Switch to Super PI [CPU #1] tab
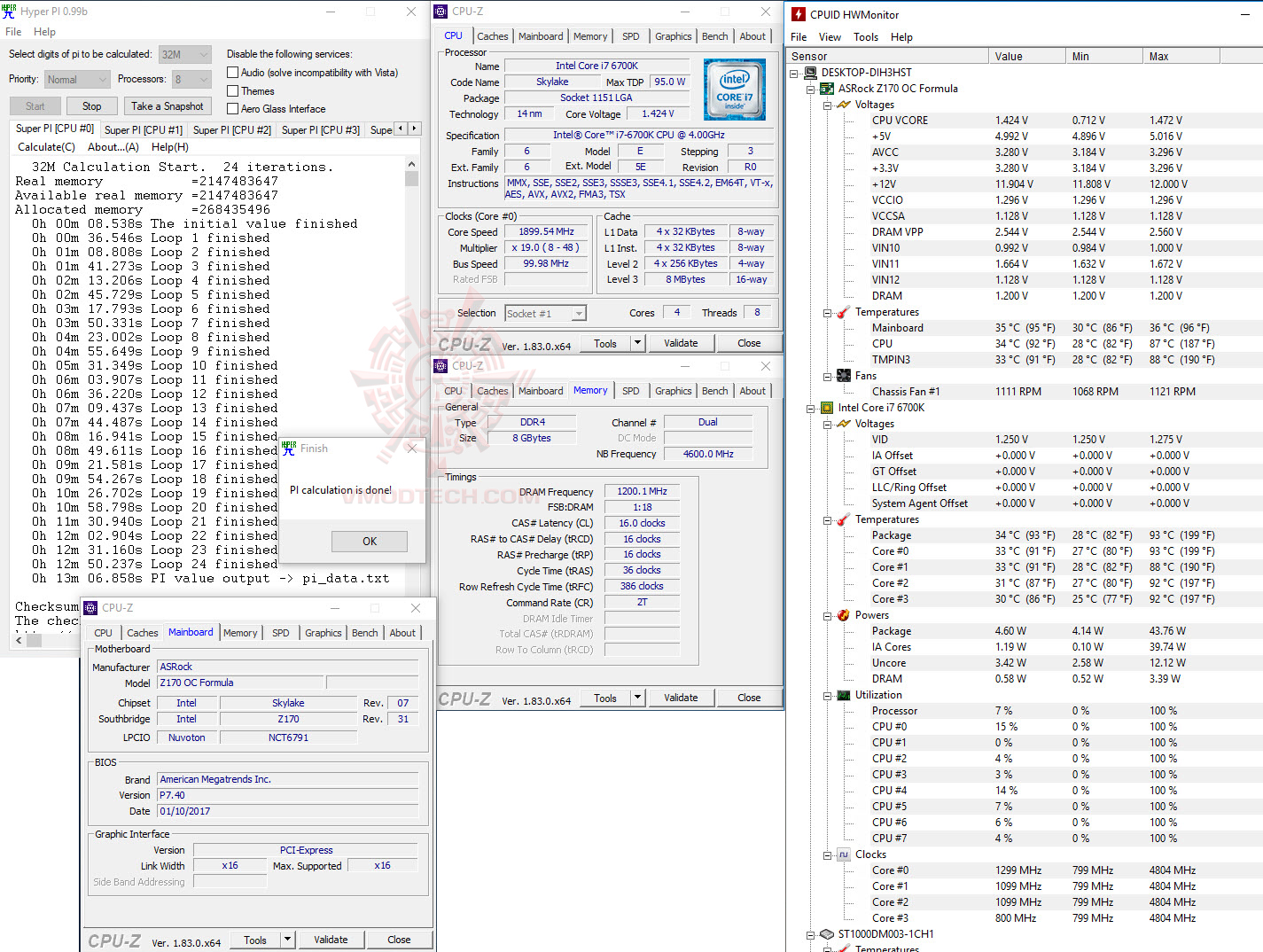This screenshot has height=952, width=1263. 144,129
